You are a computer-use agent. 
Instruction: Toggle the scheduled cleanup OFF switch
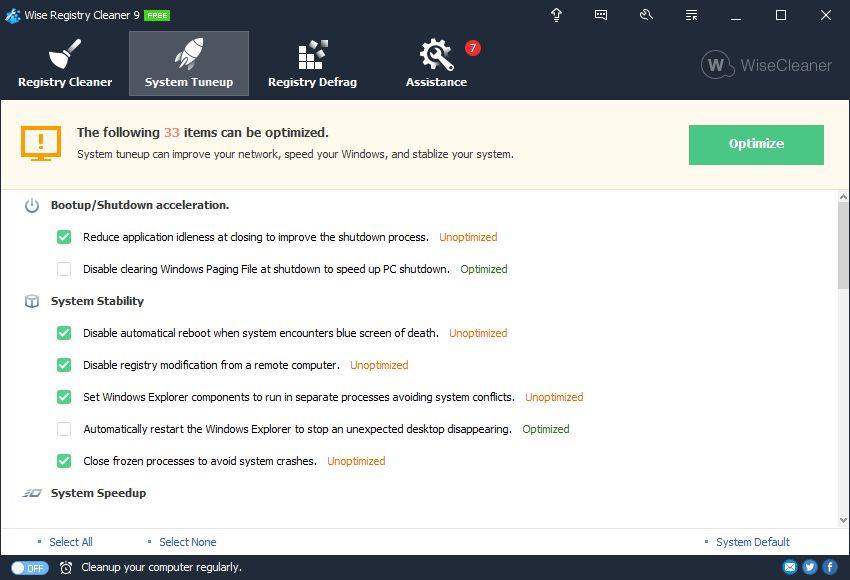point(30,567)
